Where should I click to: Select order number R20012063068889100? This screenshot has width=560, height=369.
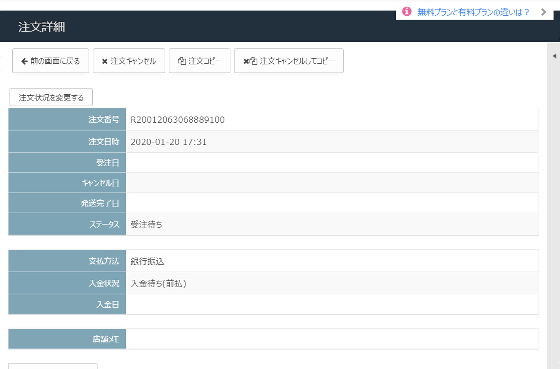click(x=178, y=120)
